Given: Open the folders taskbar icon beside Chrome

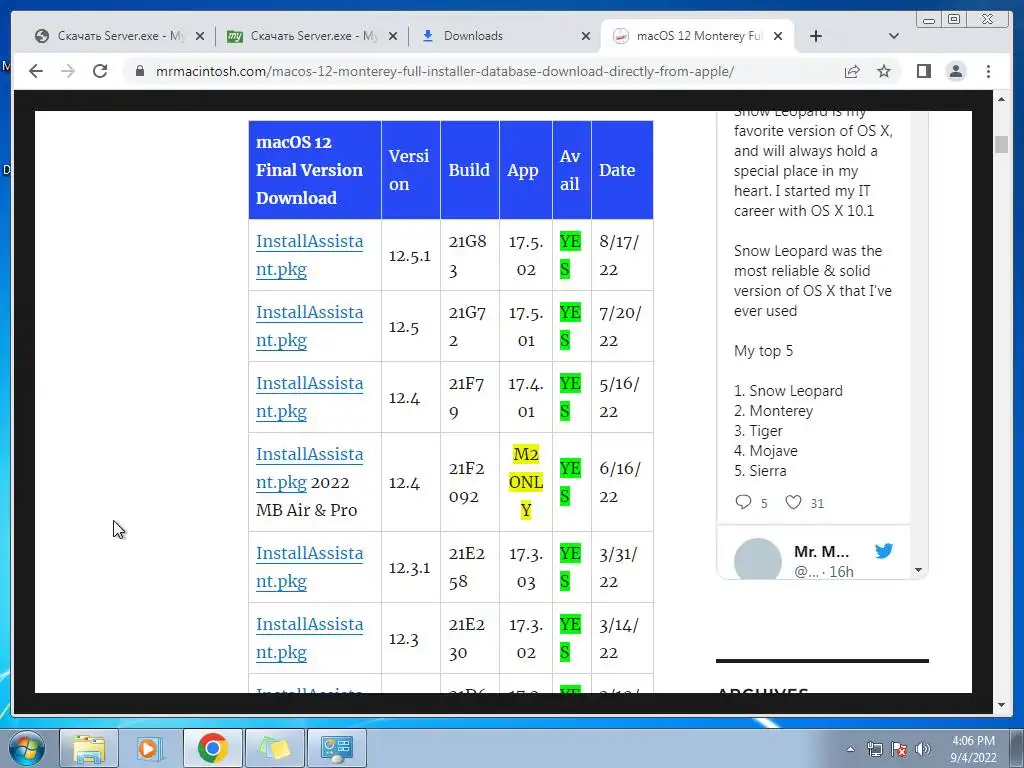Looking at the screenshot, I should pyautogui.click(x=274, y=748).
